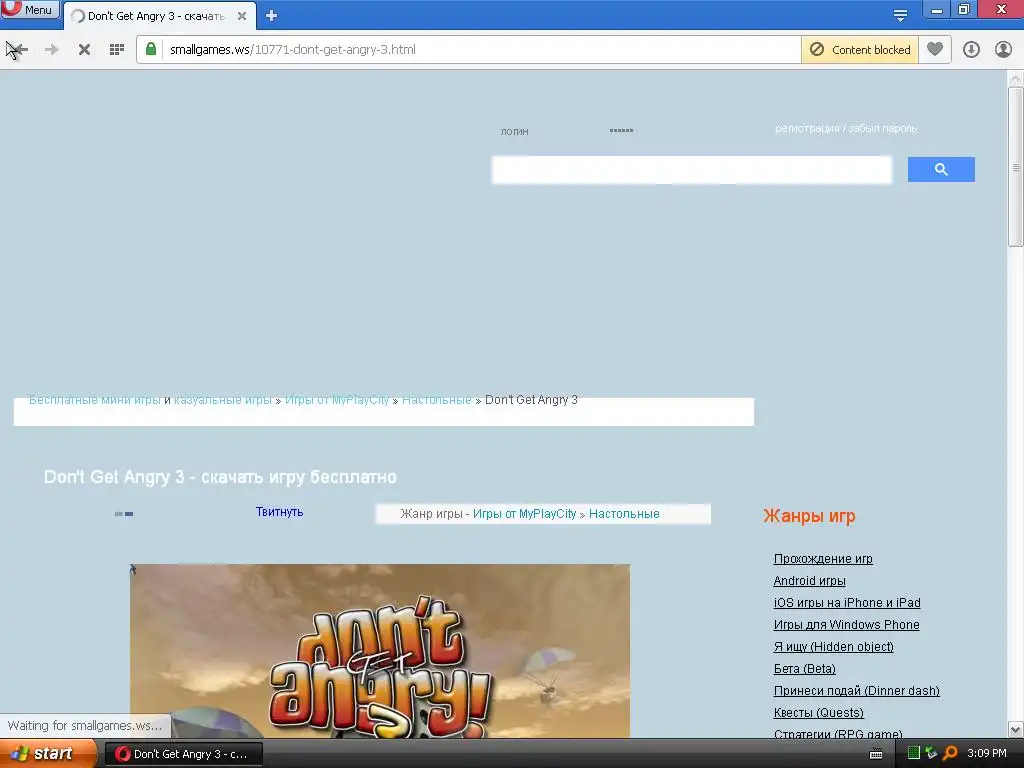The image size is (1024, 768).
Task: Click the scrollbar up arrow
Action: [1016, 78]
